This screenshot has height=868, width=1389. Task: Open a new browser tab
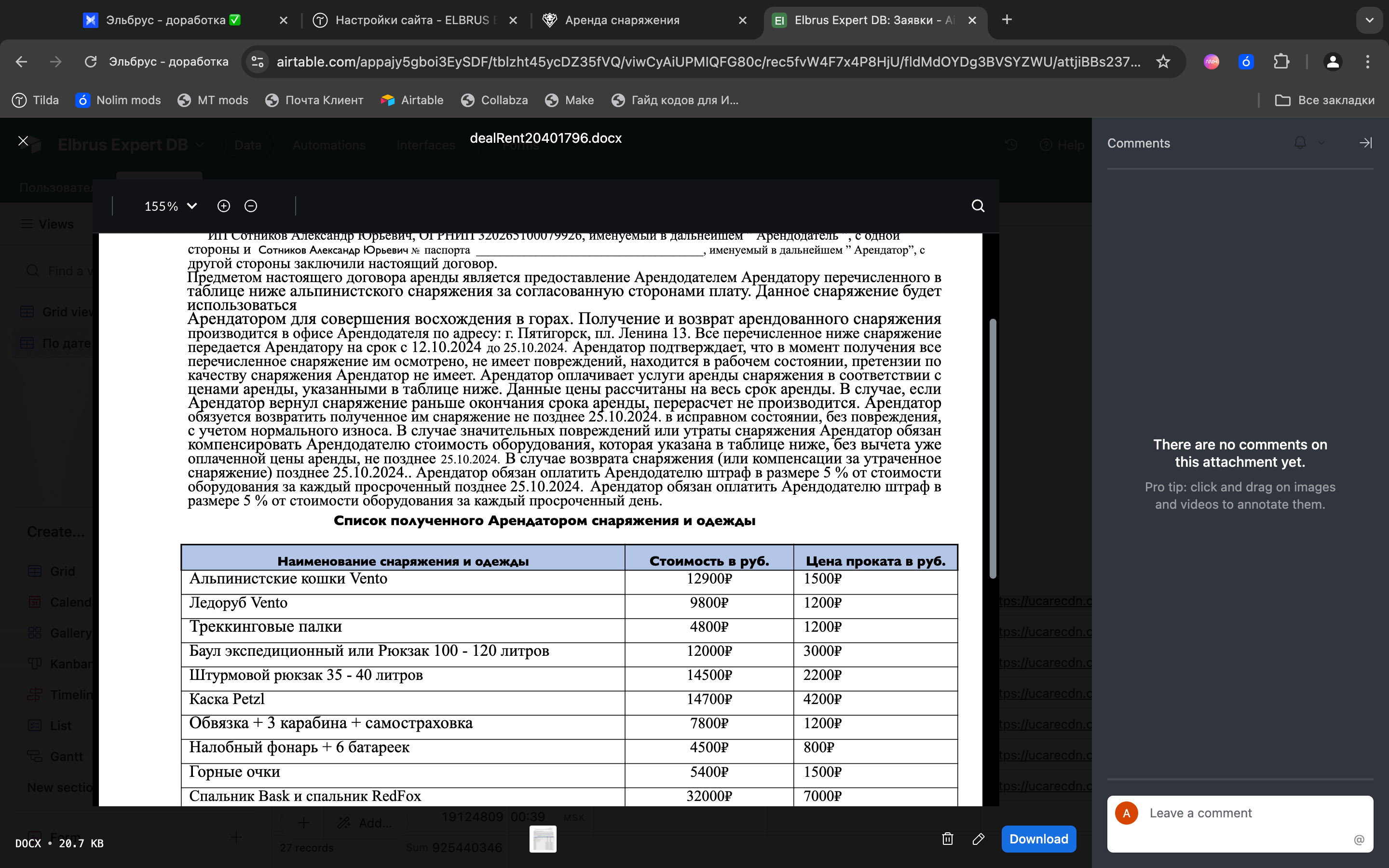click(1007, 20)
